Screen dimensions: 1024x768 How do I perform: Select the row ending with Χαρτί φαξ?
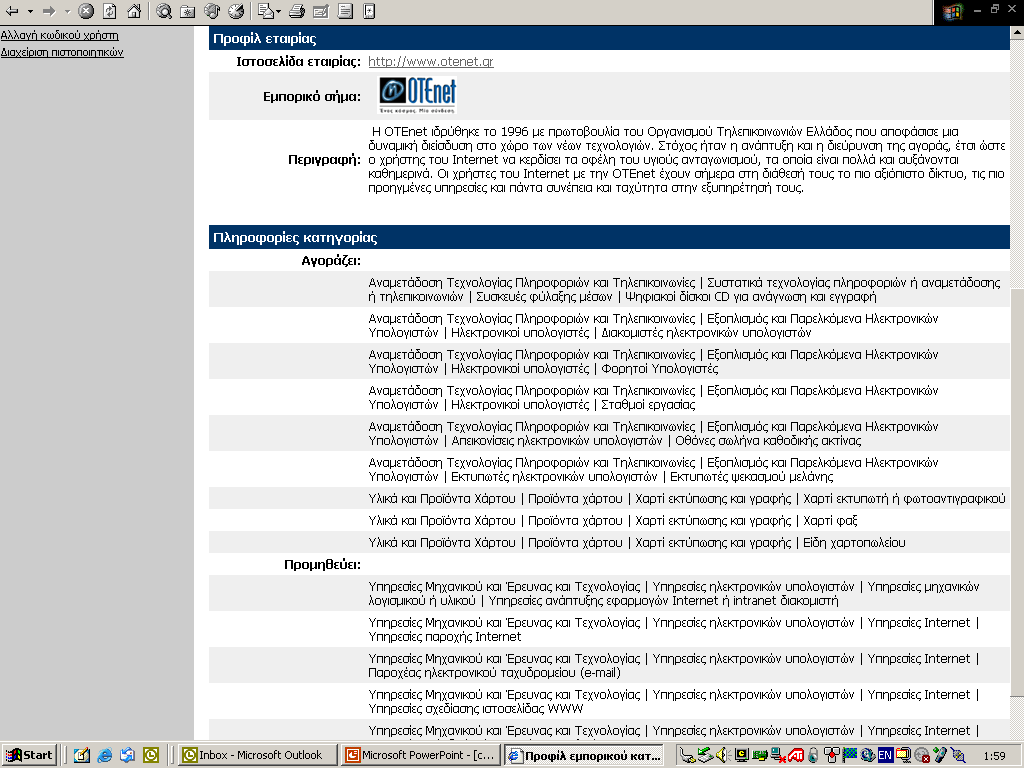pyautogui.click(x=609, y=520)
